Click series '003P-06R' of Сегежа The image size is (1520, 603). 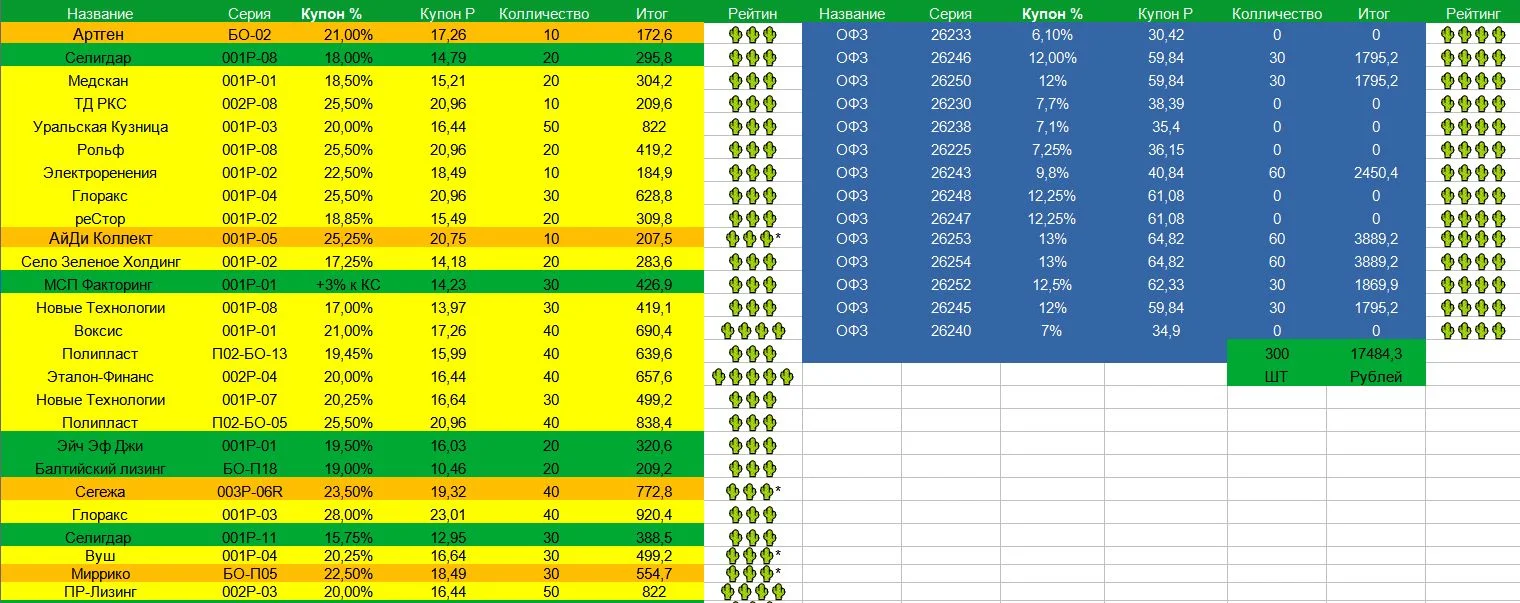[x=250, y=492]
